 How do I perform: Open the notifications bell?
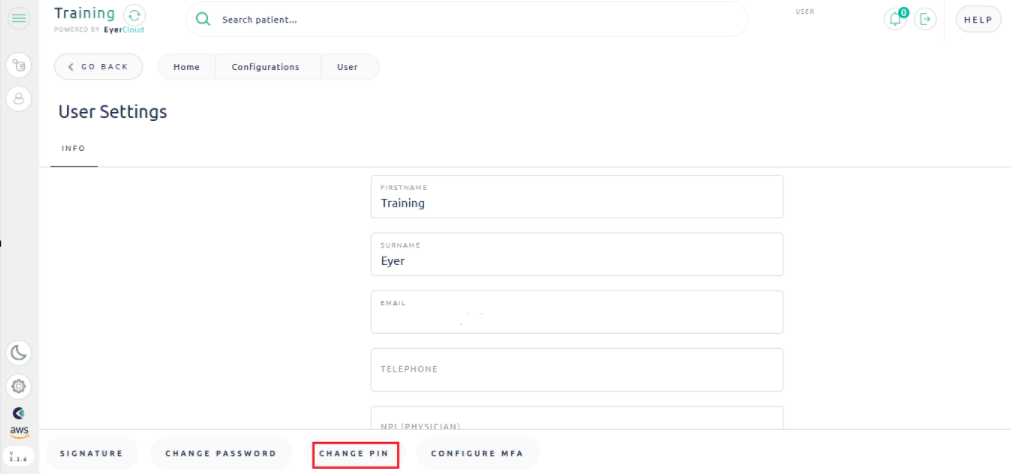point(896,19)
